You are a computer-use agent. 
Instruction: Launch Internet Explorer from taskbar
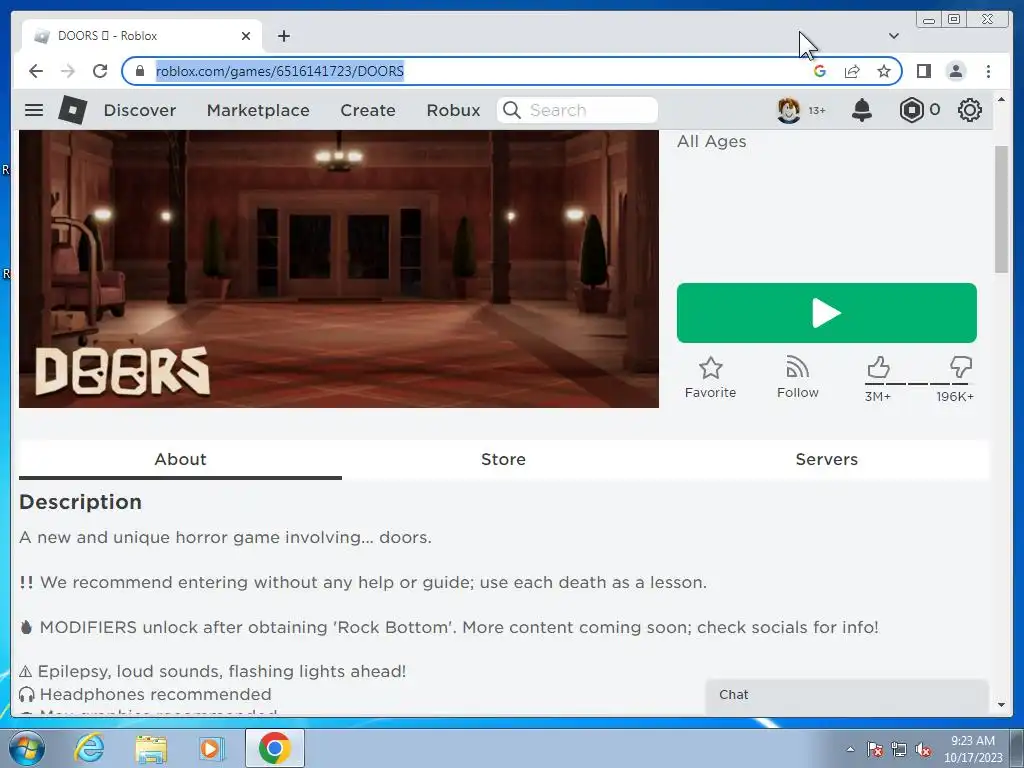(89, 748)
